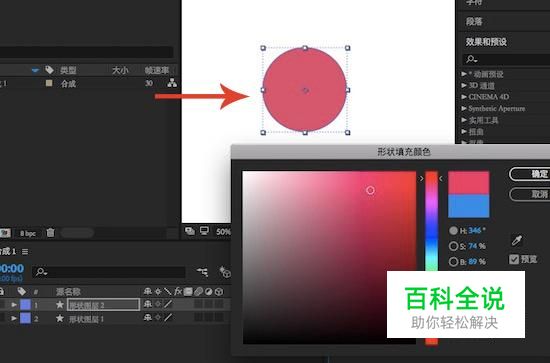
Task: Expand the 3D 通道 effects category
Action: tap(464, 85)
